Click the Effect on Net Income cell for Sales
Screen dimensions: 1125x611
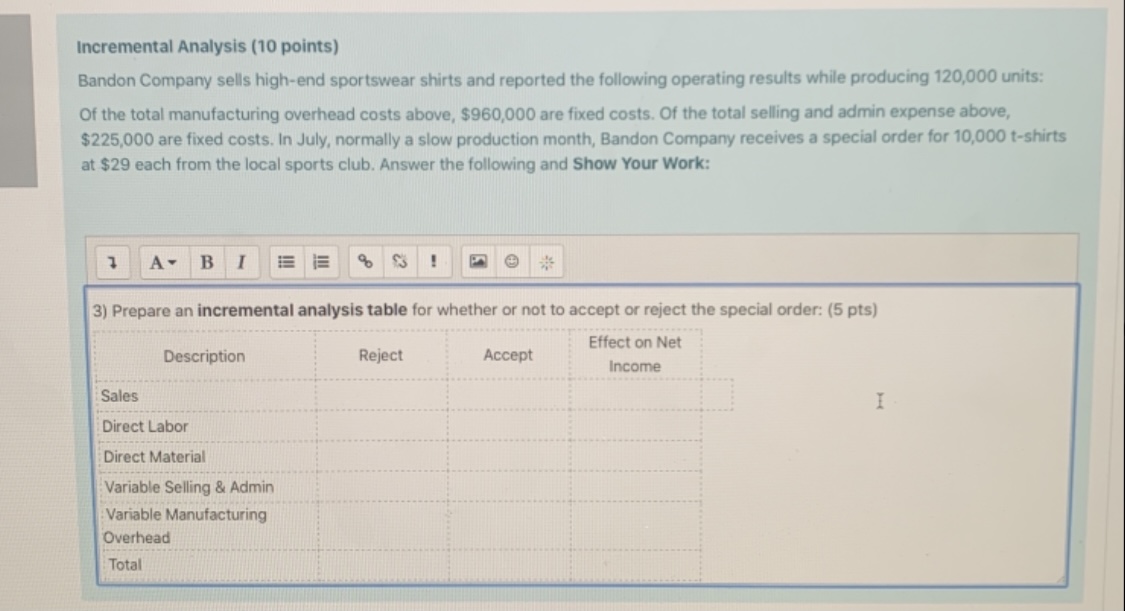636,395
